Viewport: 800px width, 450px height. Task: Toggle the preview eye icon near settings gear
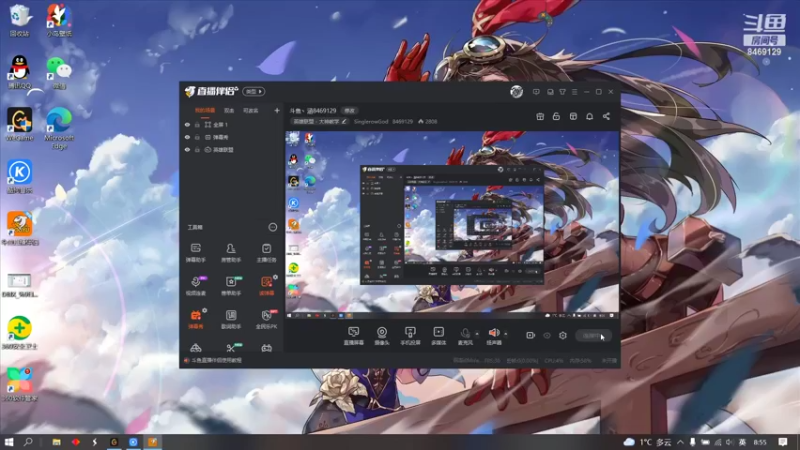point(547,335)
